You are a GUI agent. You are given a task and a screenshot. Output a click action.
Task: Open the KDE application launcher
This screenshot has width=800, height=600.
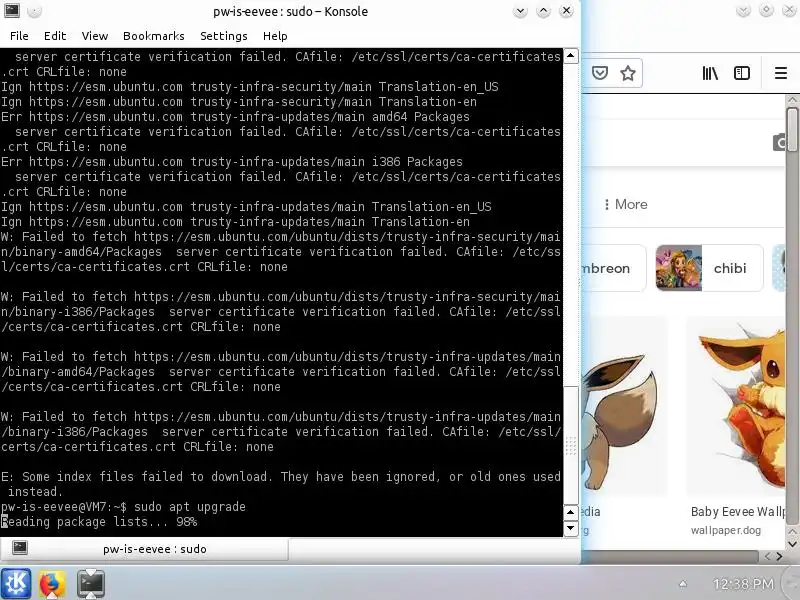(x=16, y=583)
